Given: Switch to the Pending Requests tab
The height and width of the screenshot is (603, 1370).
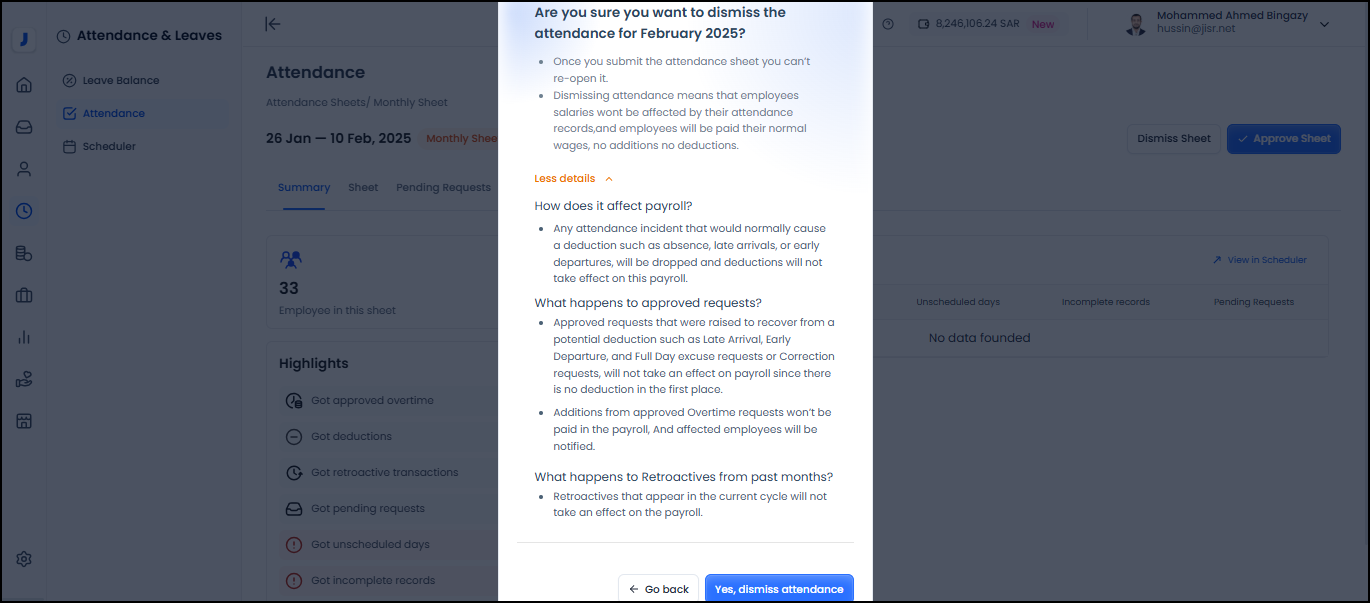Looking at the screenshot, I should click(443, 187).
